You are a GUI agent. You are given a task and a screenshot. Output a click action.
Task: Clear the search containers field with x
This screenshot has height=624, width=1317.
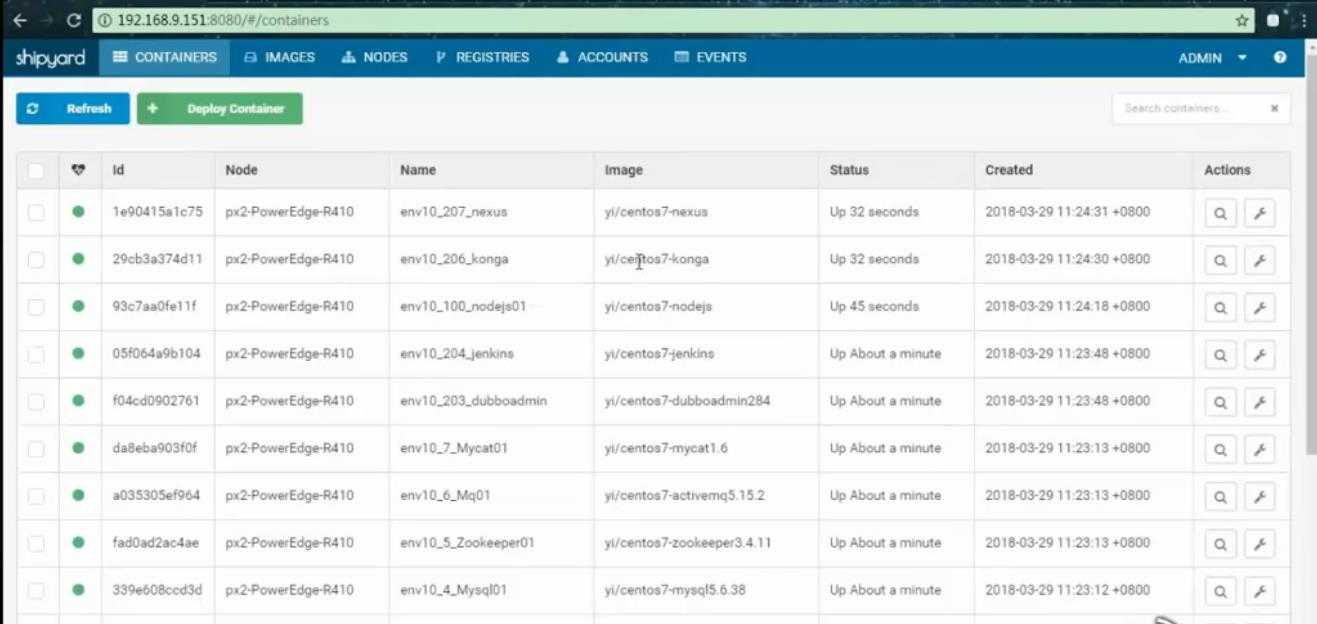[x=1274, y=108]
